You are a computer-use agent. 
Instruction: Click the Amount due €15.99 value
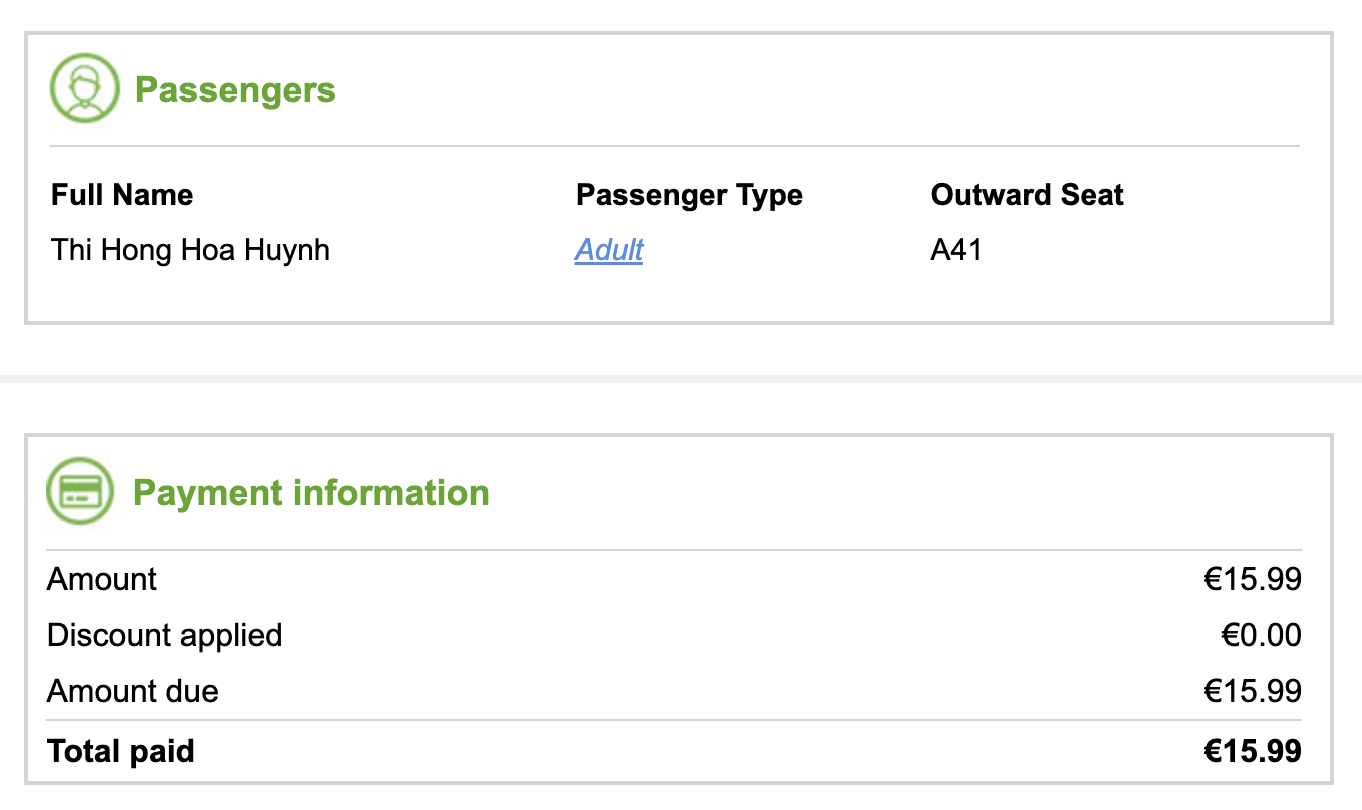[1252, 691]
